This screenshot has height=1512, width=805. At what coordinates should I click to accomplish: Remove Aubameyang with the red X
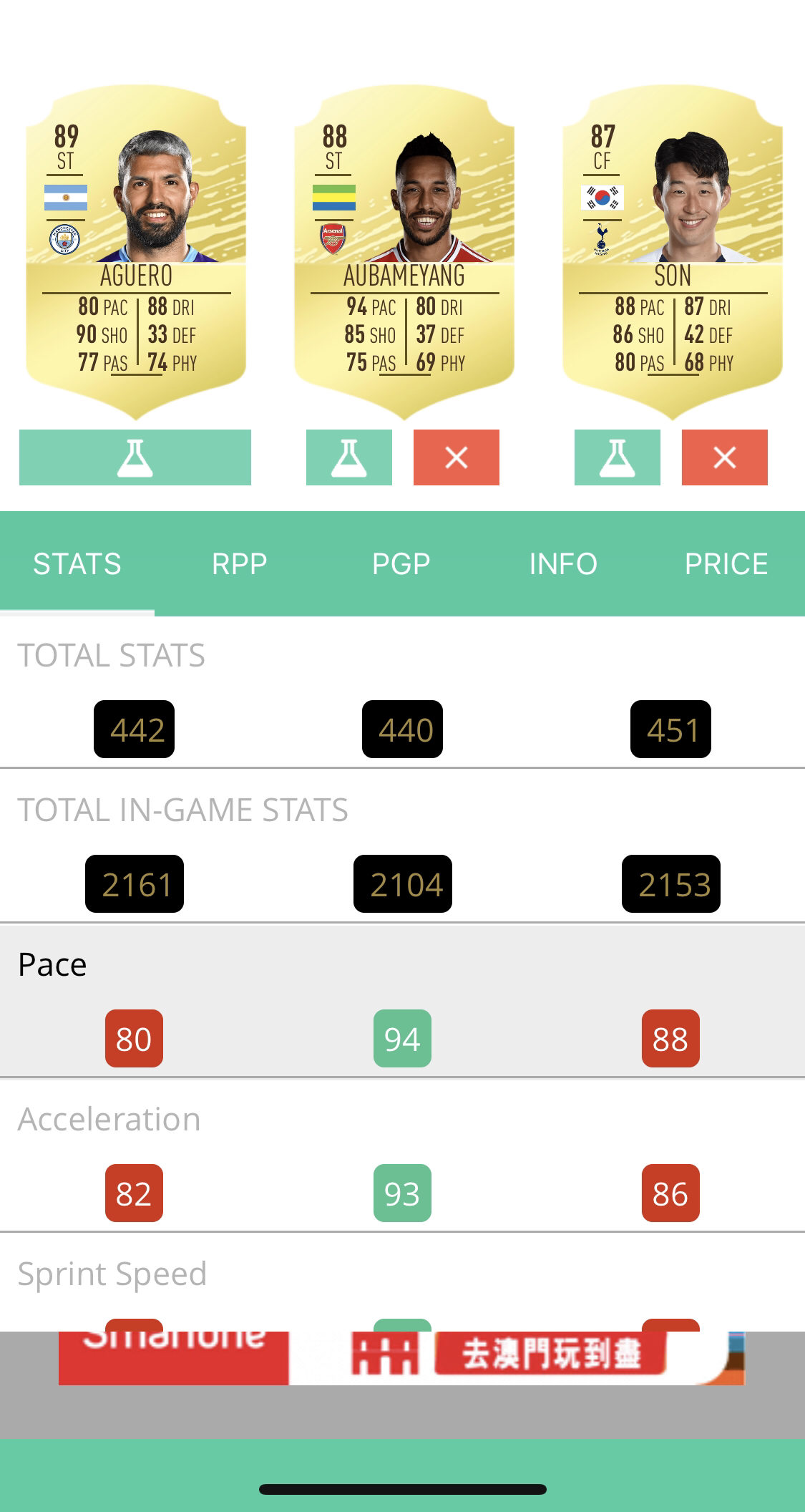[457, 457]
